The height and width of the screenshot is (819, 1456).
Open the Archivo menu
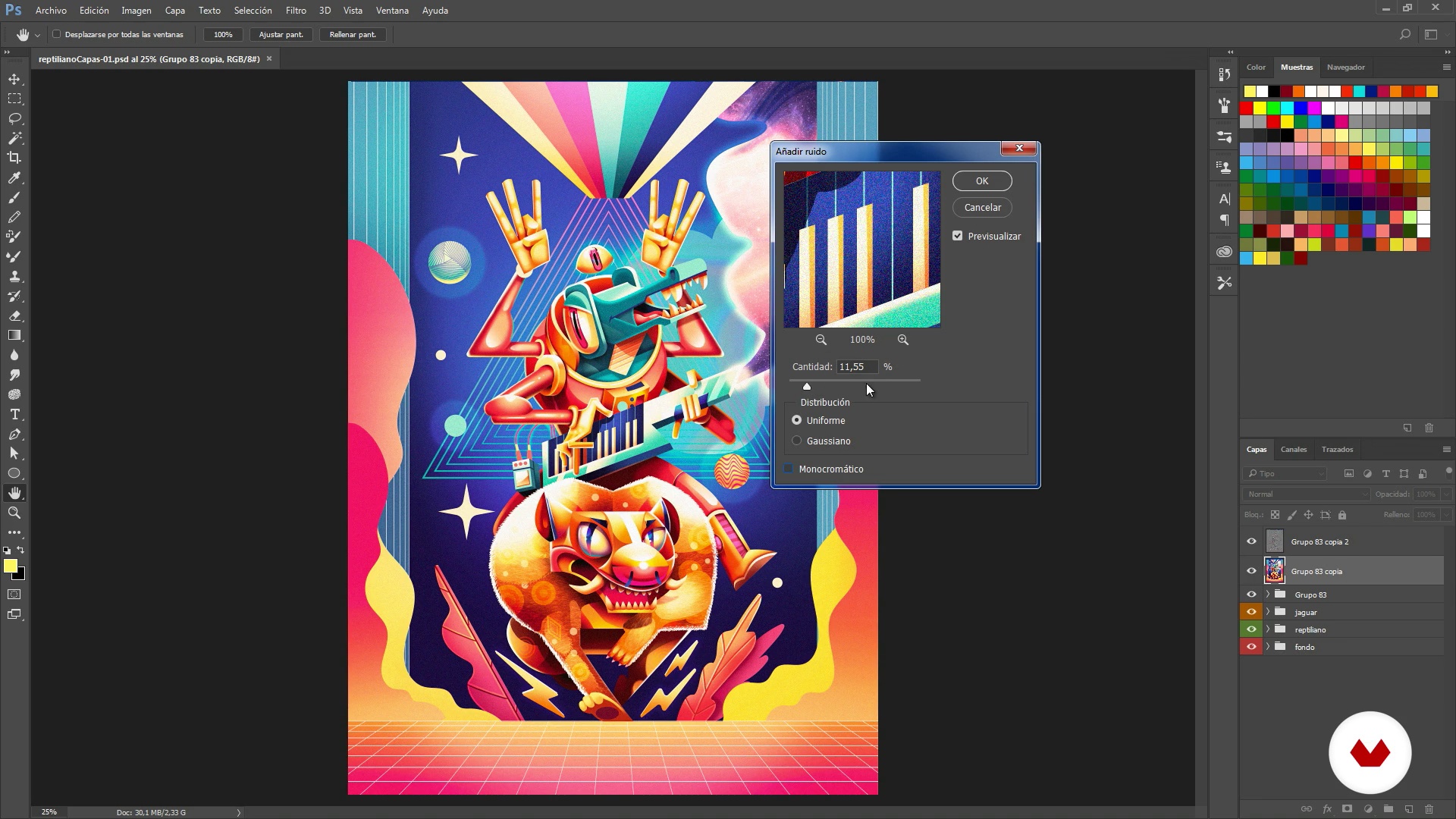coord(51,11)
